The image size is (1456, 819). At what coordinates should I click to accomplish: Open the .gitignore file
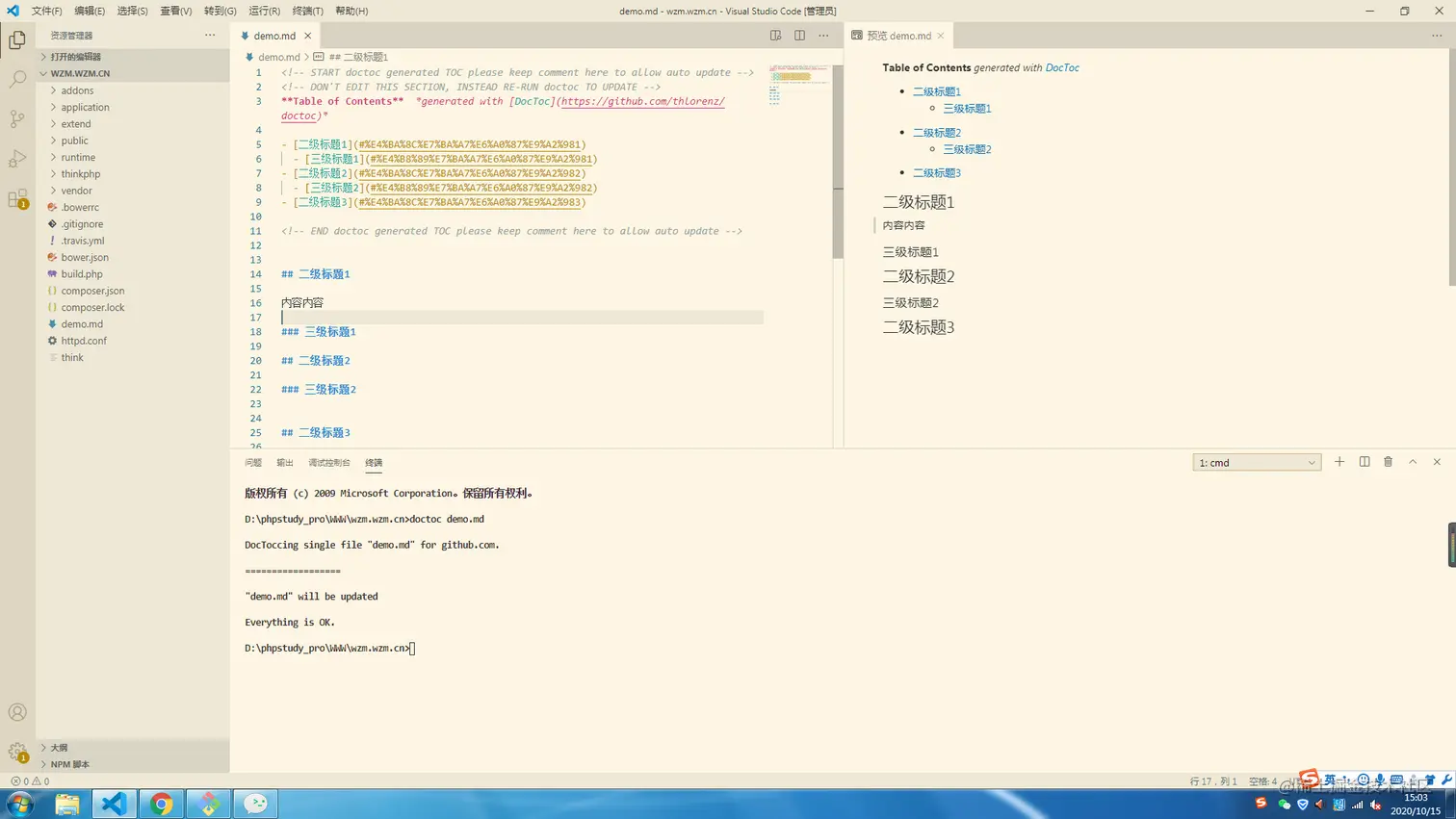pyautogui.click(x=133, y=224)
